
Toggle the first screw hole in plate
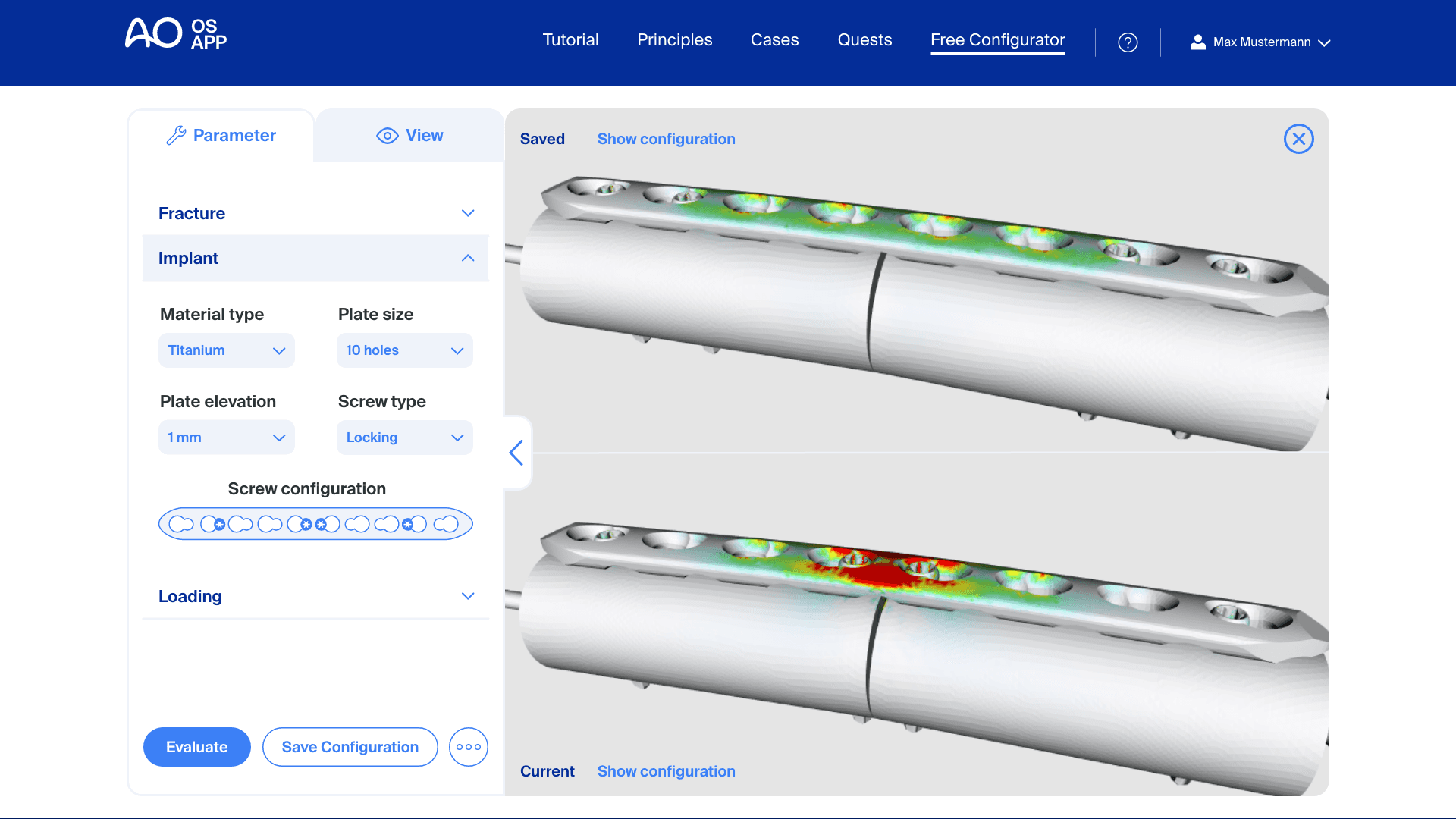181,524
